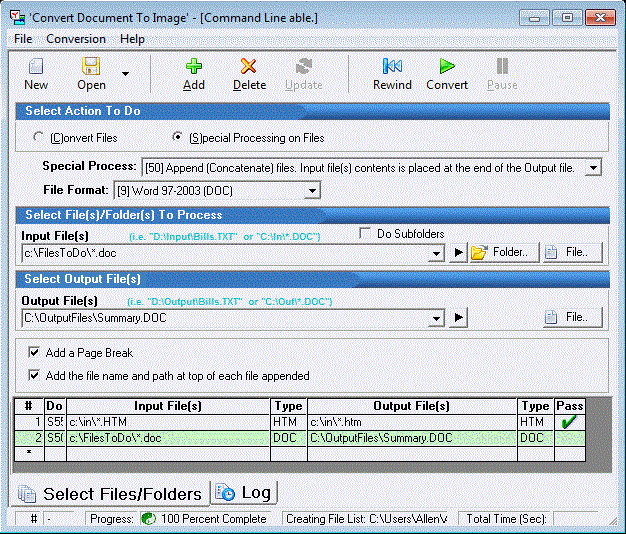Click the Creating File List status entry
Viewport: 626px width, 534px height.
366,518
